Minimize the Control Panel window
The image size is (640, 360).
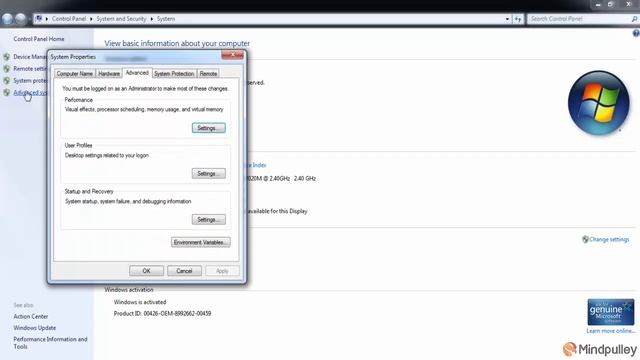click(x=598, y=4)
